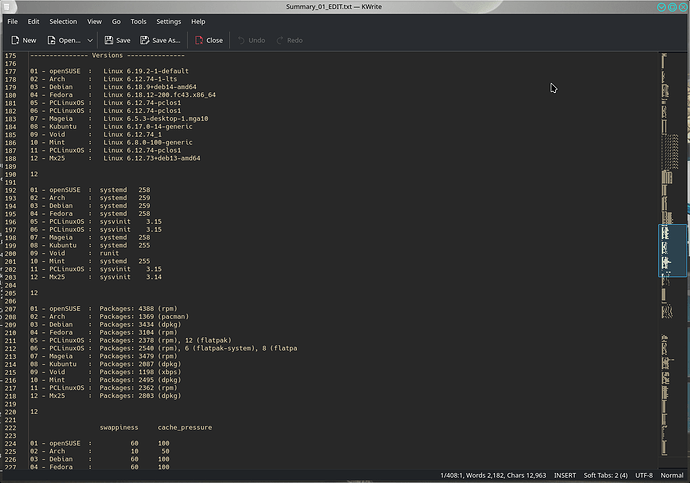Click the text 'Linux 6.12.74-1-lts'
Image resolution: width=690 pixels, height=483 pixels.
tap(140, 79)
